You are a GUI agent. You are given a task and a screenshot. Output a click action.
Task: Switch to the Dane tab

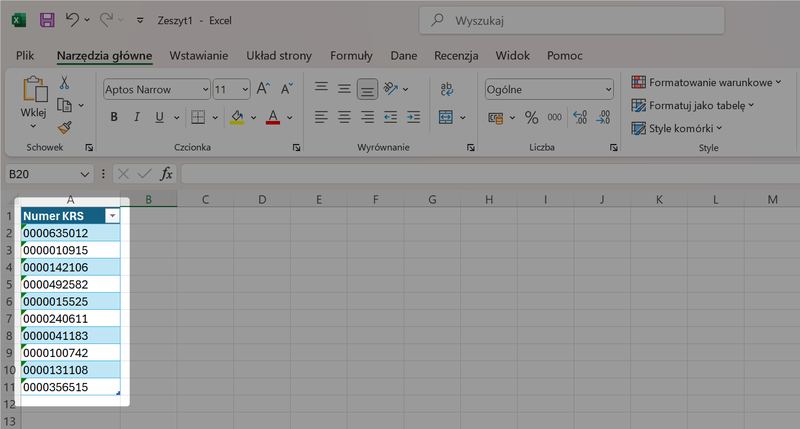tap(404, 56)
